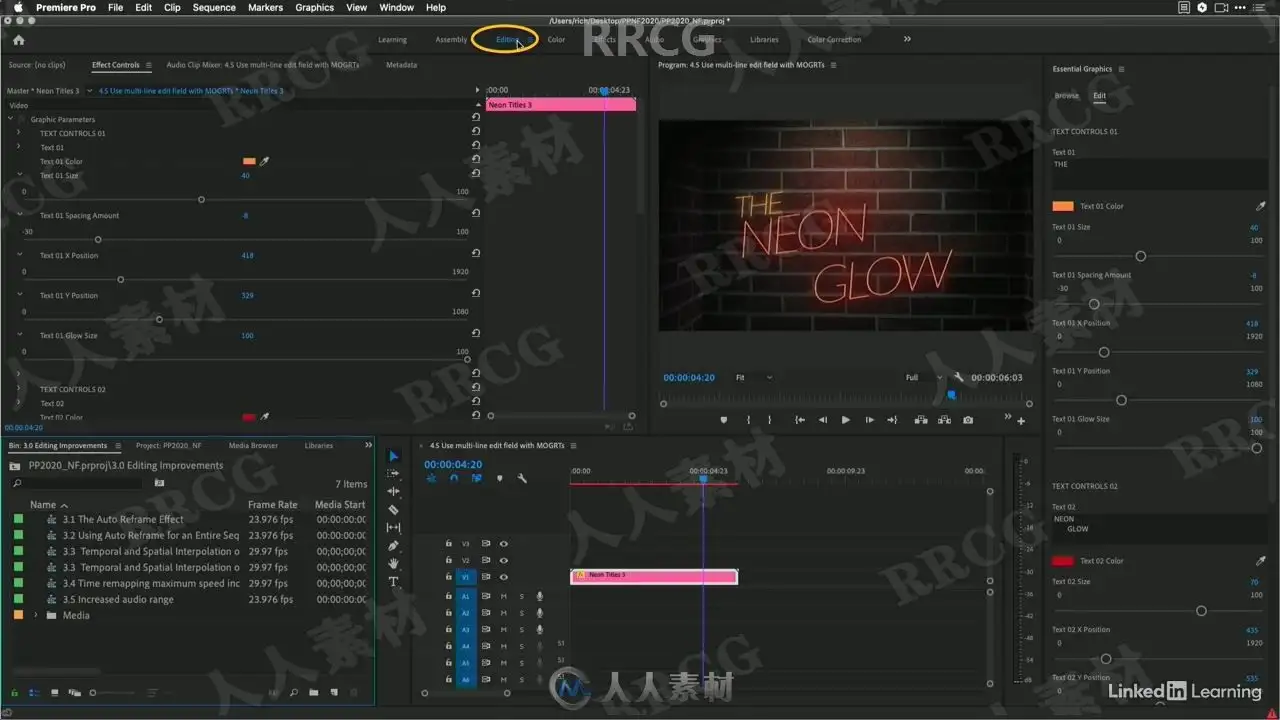This screenshot has height=720, width=1280.
Task: Open the Graphics menu
Action: [x=315, y=7]
